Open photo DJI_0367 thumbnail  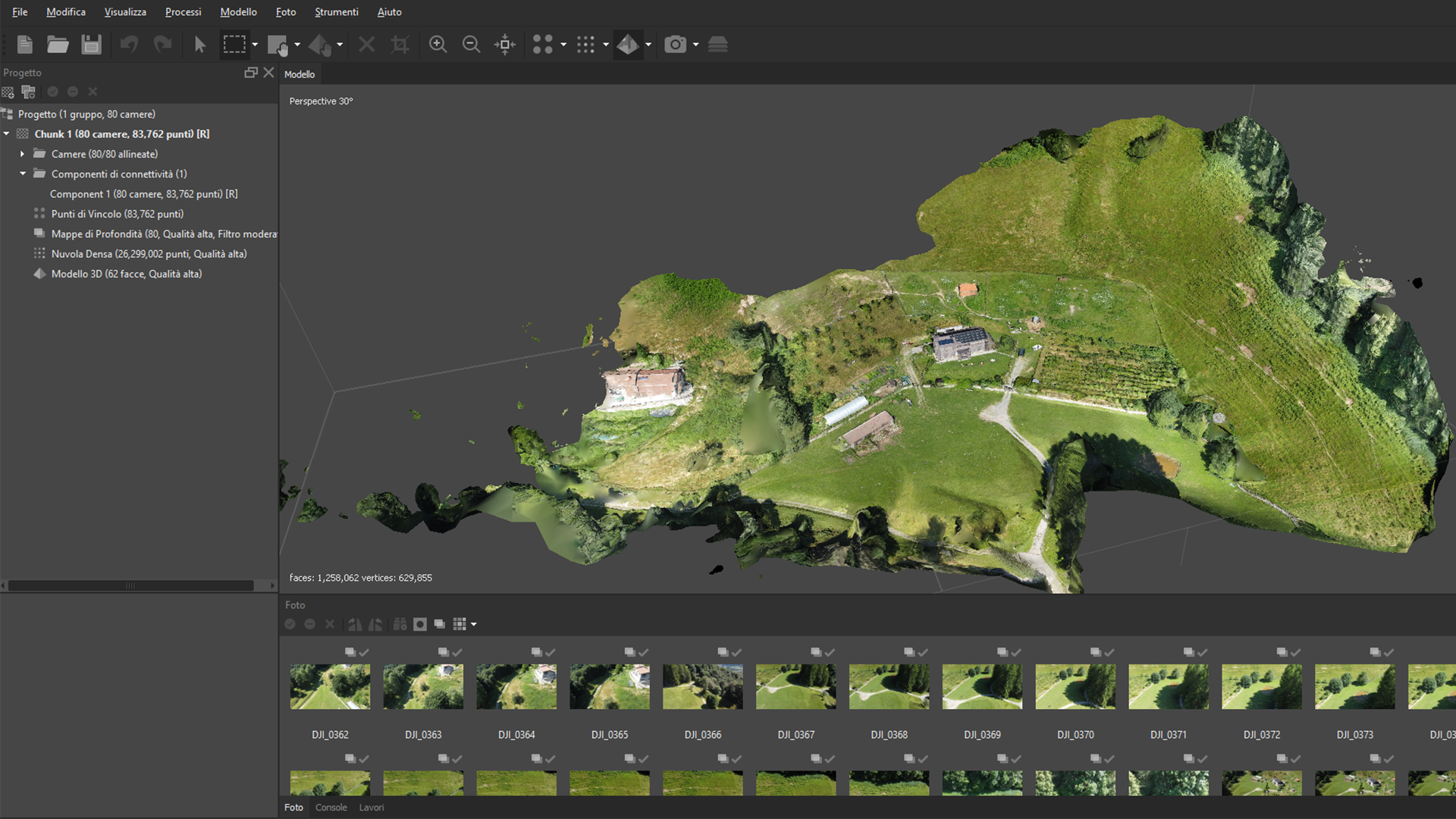(795, 686)
